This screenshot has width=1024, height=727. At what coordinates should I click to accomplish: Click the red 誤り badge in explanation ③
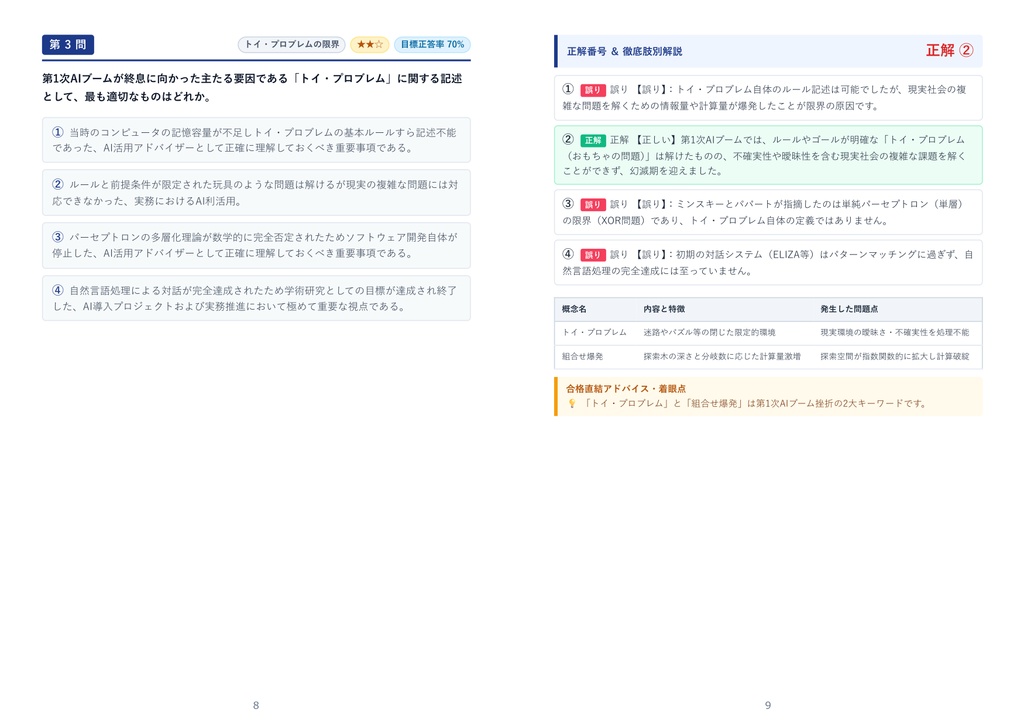tap(593, 204)
